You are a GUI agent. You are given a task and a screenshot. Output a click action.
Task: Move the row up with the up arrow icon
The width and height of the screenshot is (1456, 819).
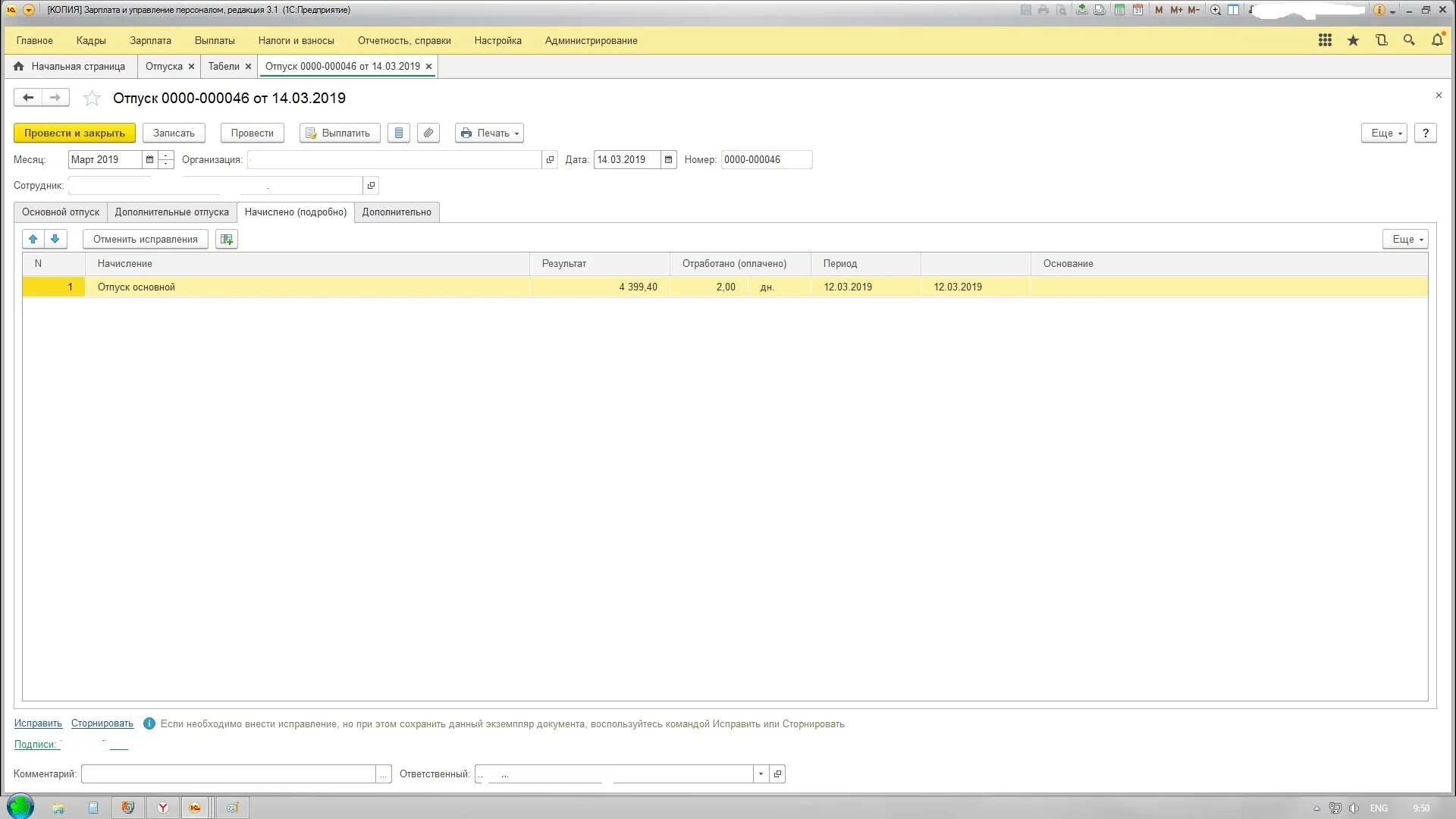[x=33, y=239]
